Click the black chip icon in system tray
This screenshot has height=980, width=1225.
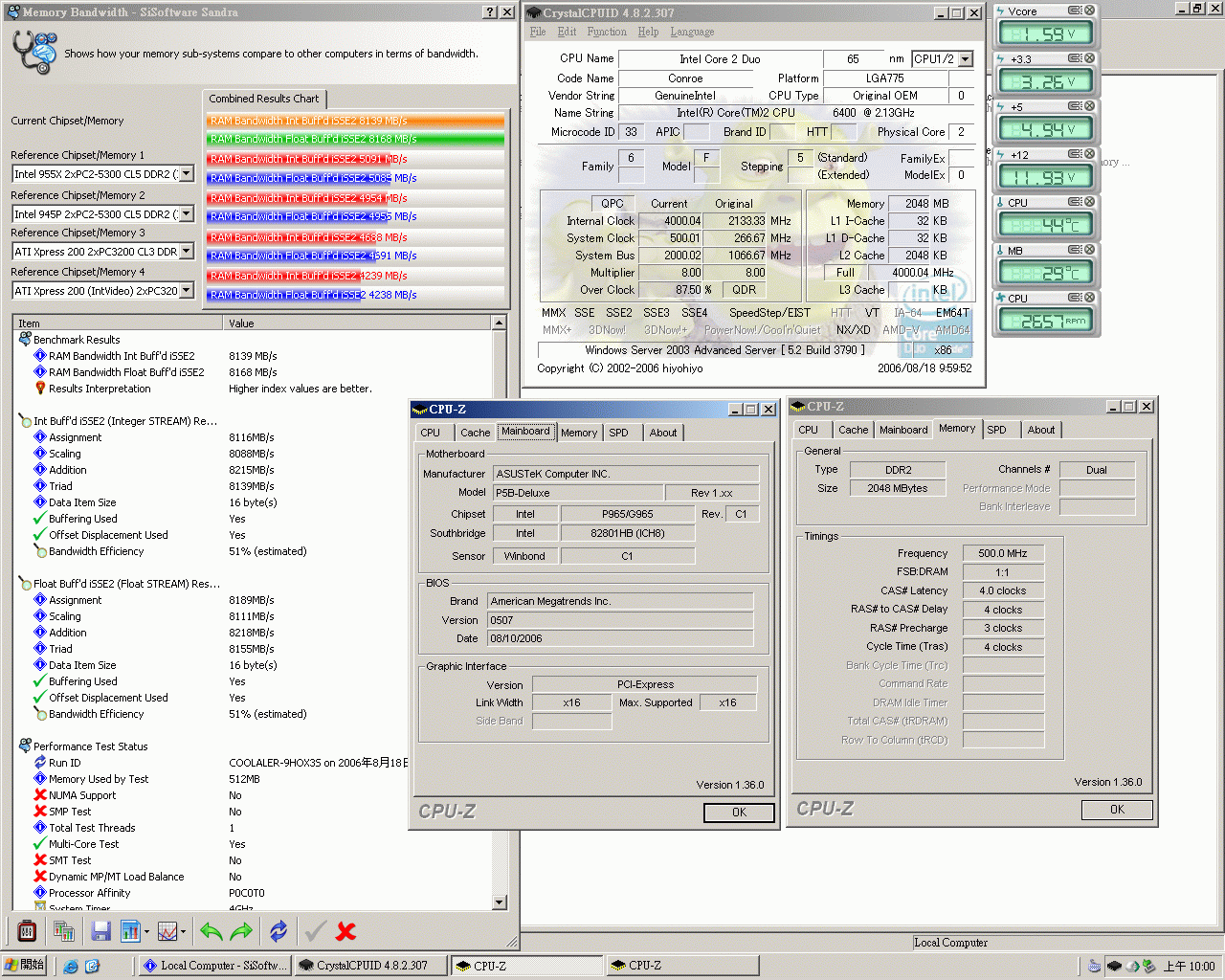[1114, 966]
